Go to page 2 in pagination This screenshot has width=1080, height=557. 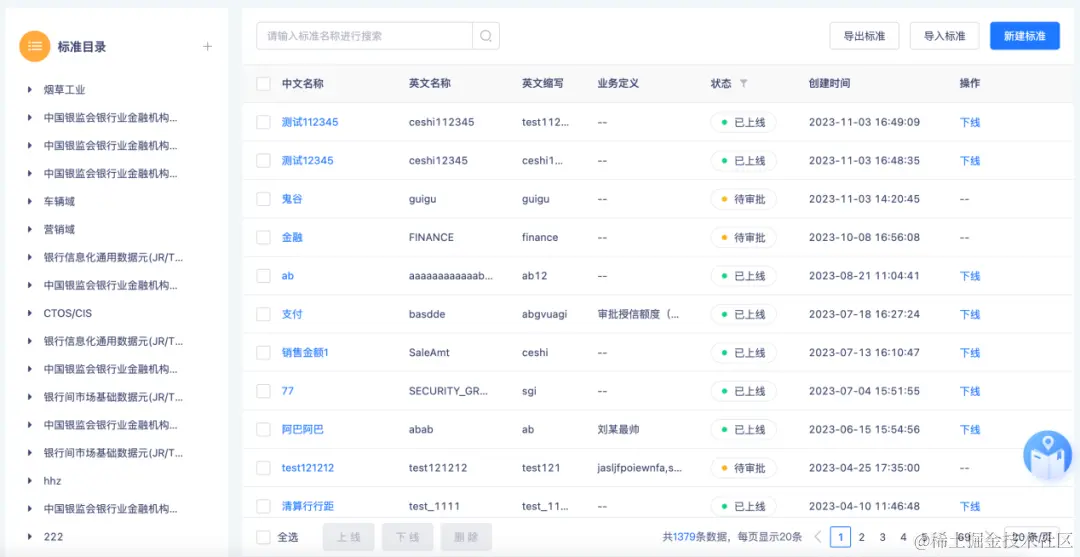pyautogui.click(x=861, y=537)
